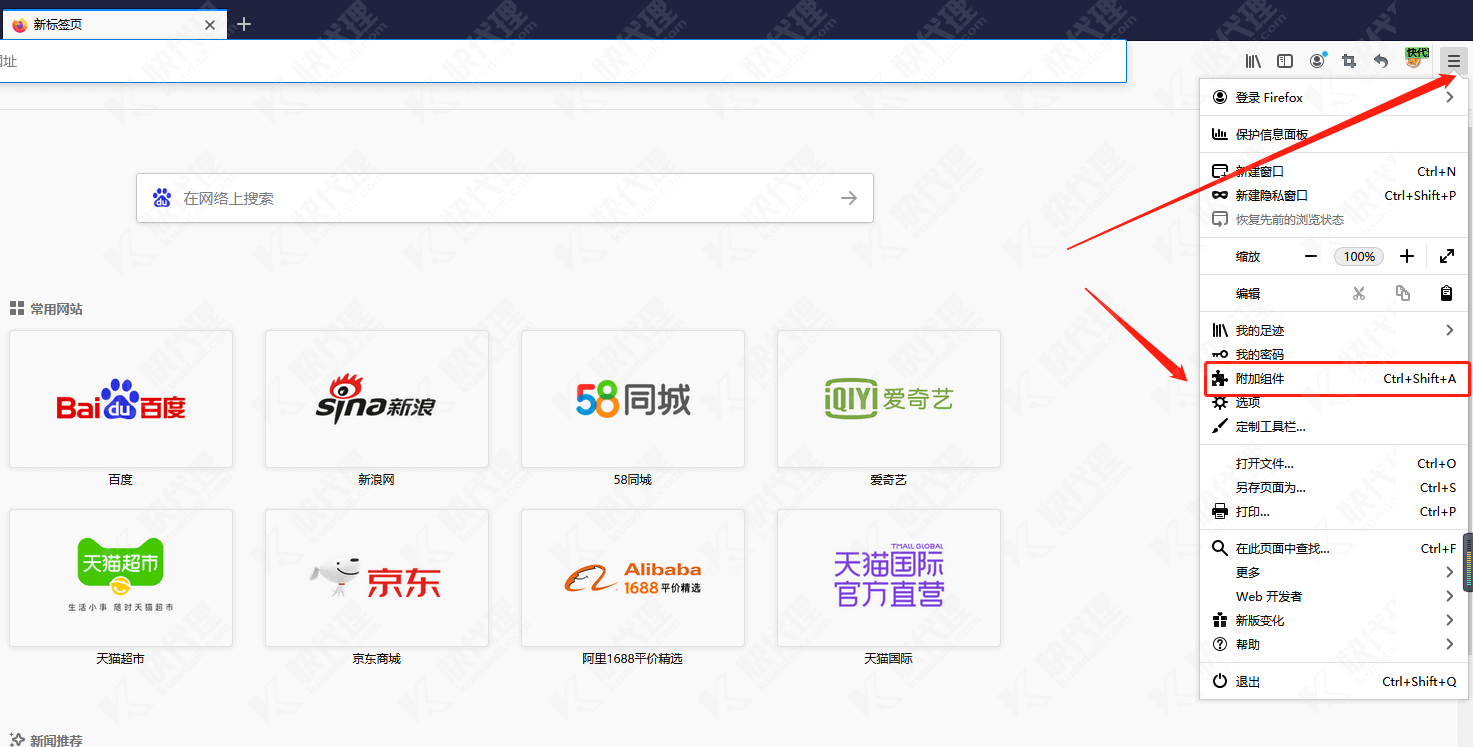This screenshot has height=747, width=1473.
Task: Click the copy icon next to 编辑
Action: tap(1402, 292)
